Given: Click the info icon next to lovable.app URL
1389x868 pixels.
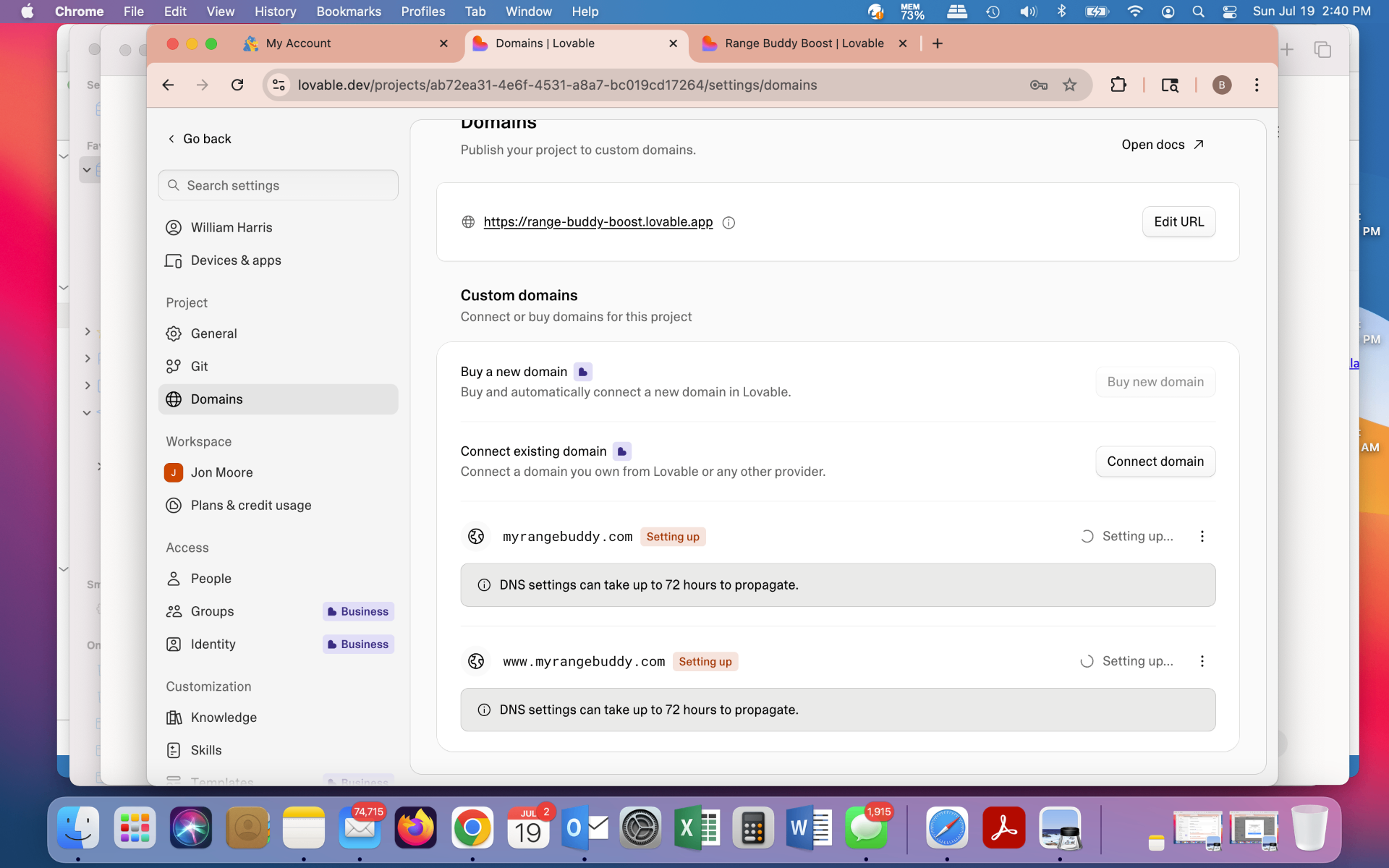Looking at the screenshot, I should click(x=729, y=223).
